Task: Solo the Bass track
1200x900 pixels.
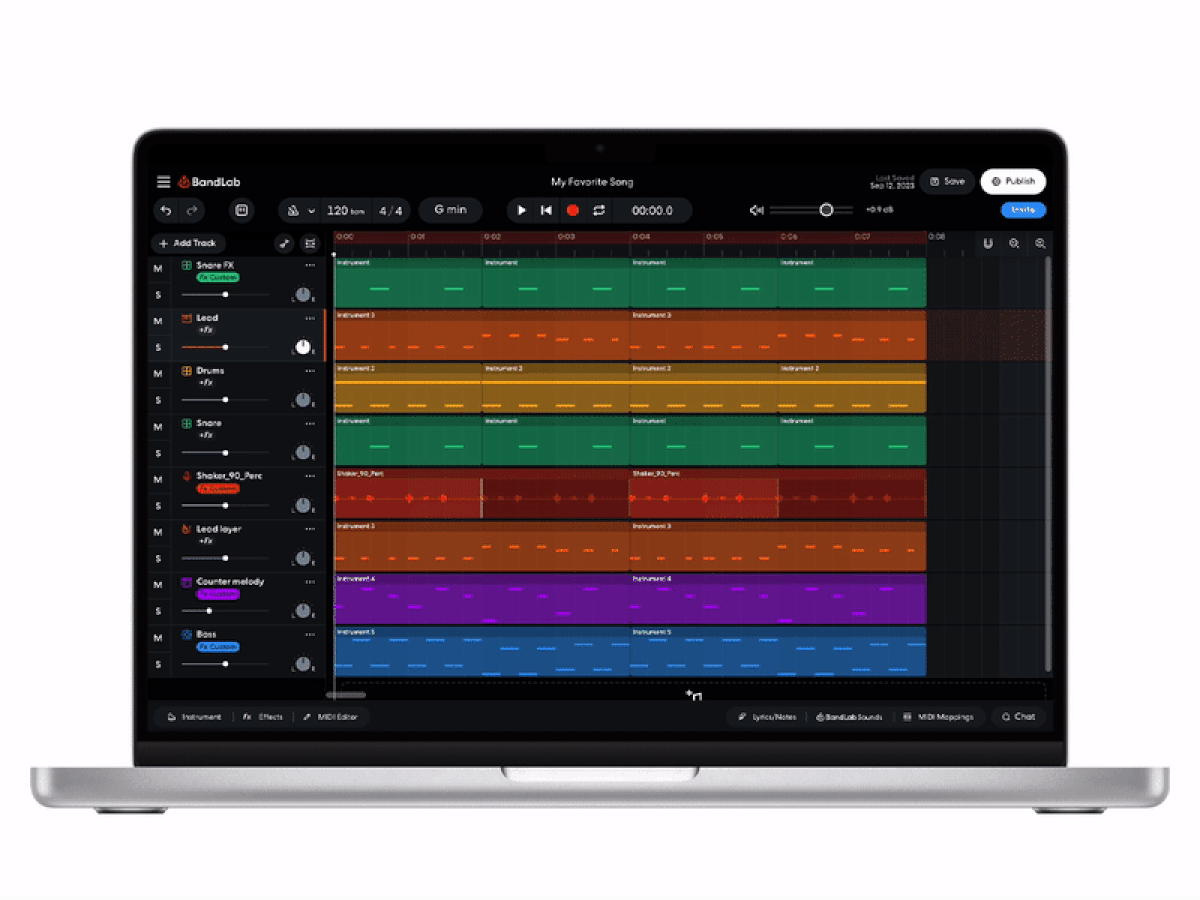Action: point(158,664)
